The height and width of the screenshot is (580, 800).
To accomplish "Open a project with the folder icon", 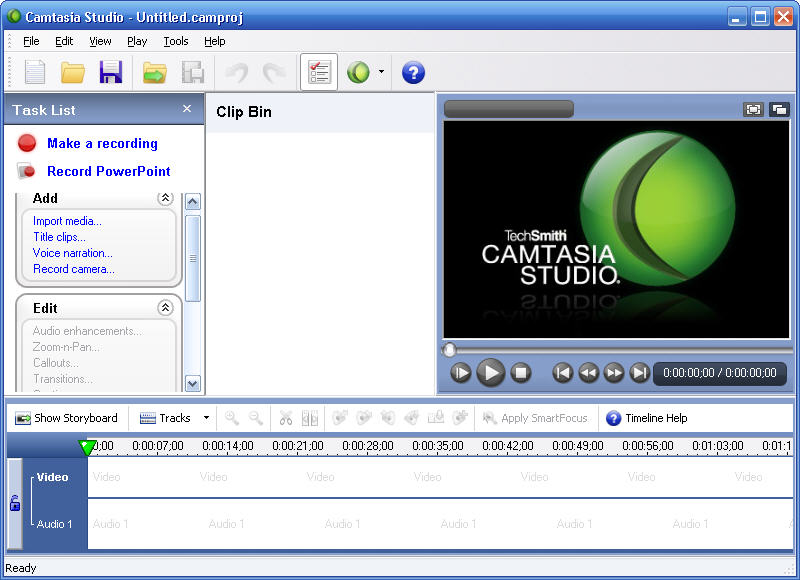I will 72,72.
